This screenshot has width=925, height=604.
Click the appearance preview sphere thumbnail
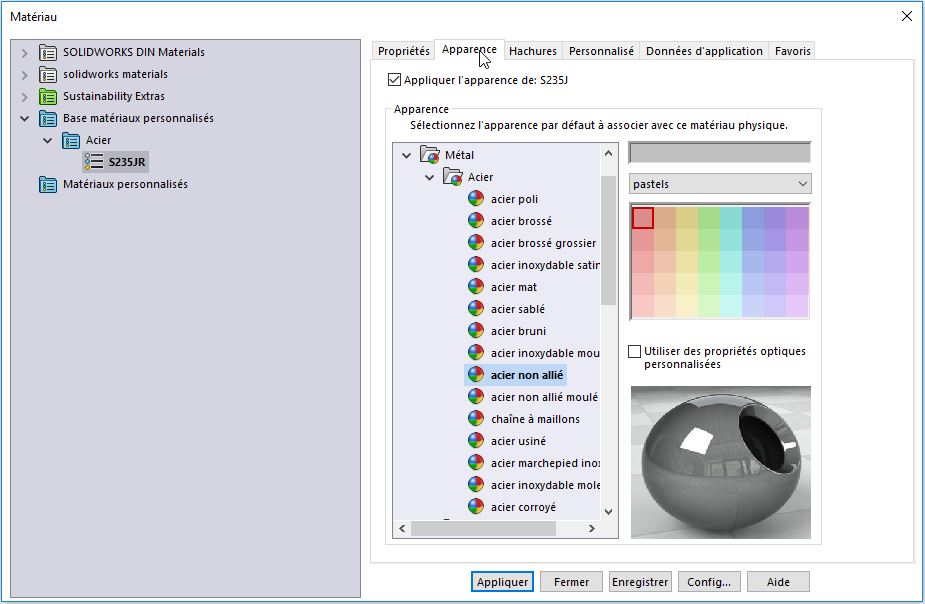click(x=720, y=462)
